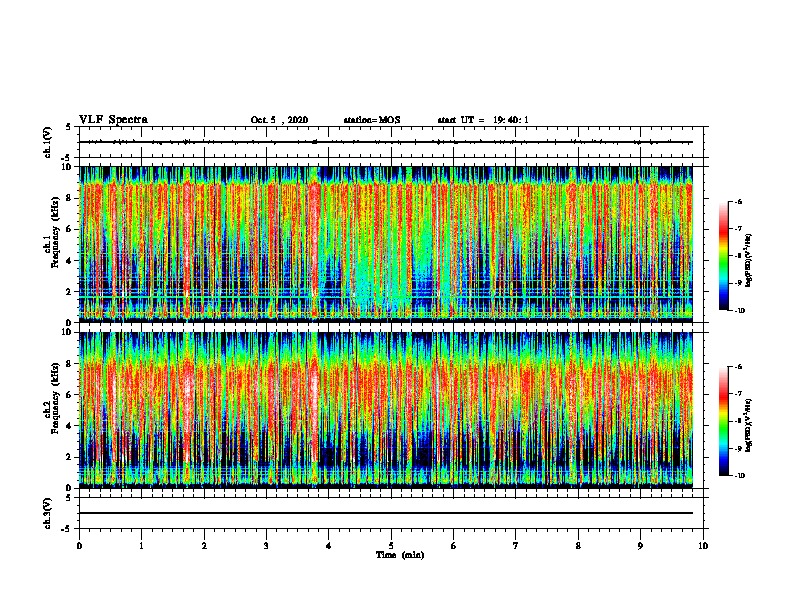
Task: Click the "ch.3(V)" waveform axis label
Action: point(48,513)
